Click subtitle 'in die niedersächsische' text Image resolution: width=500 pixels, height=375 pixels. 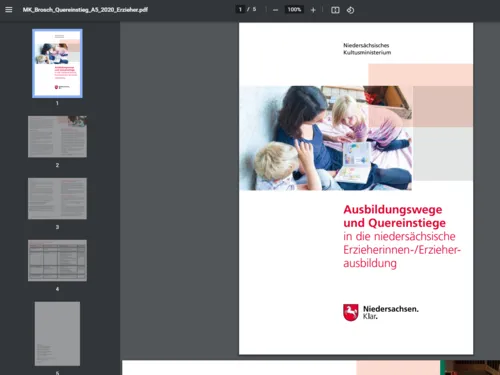coord(399,236)
